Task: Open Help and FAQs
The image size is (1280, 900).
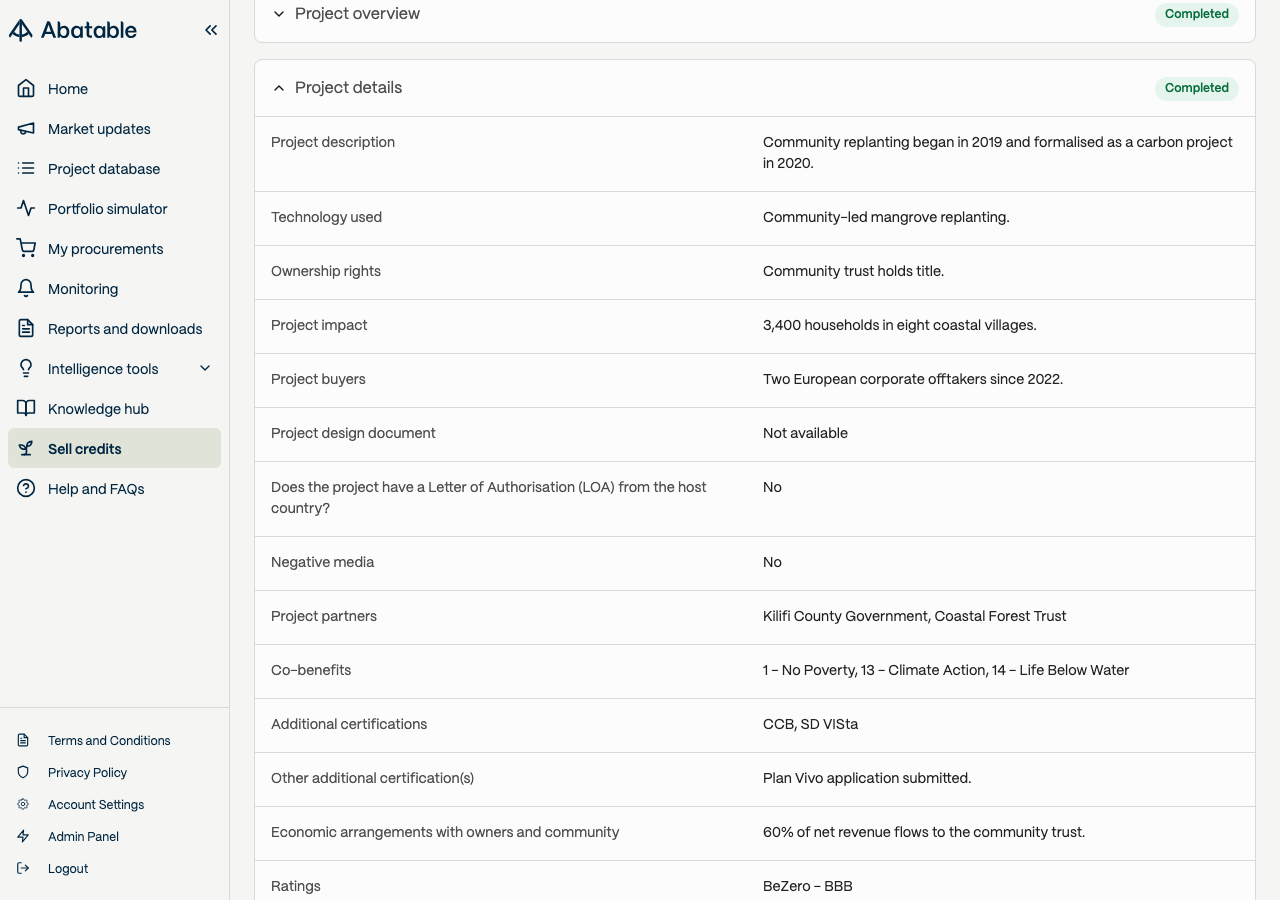Action: [x=114, y=489]
